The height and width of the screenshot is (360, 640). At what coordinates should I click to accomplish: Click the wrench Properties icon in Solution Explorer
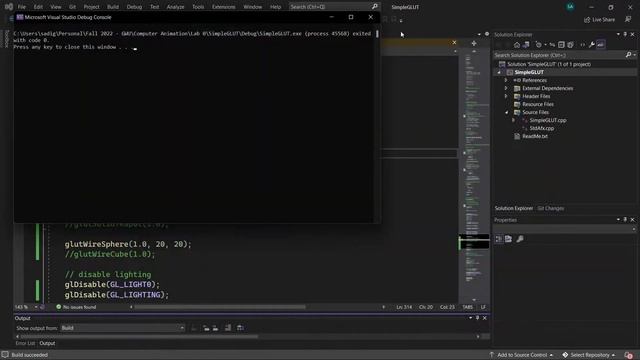(591, 45)
